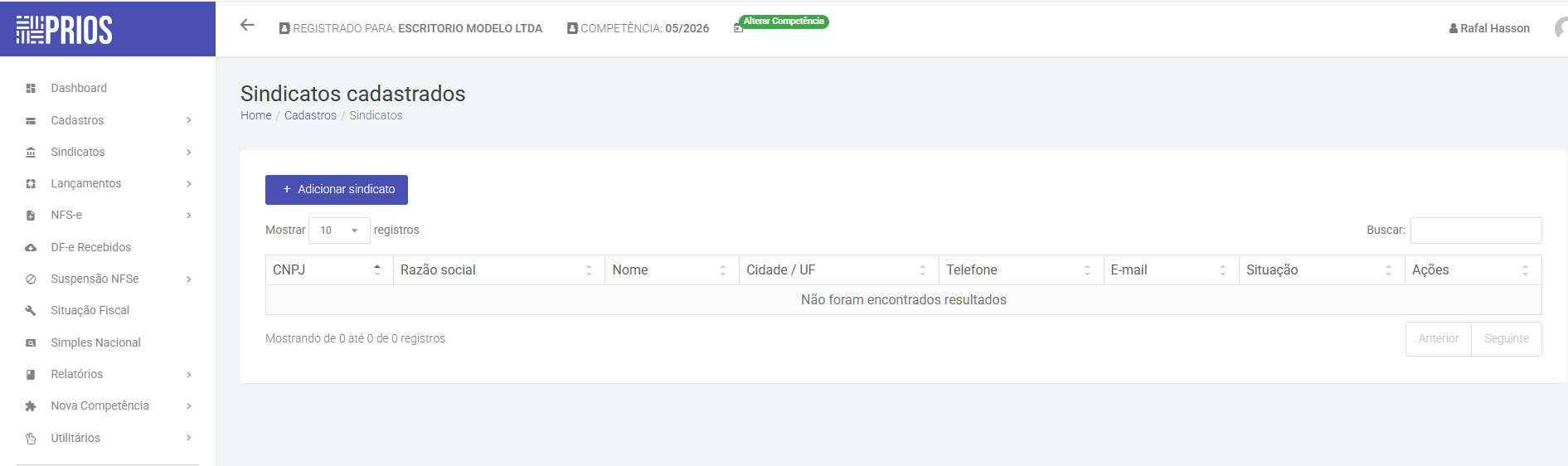Click the icon beside COMPETÊNCIA label
Screen dimensions: 1568x466
(572, 28)
